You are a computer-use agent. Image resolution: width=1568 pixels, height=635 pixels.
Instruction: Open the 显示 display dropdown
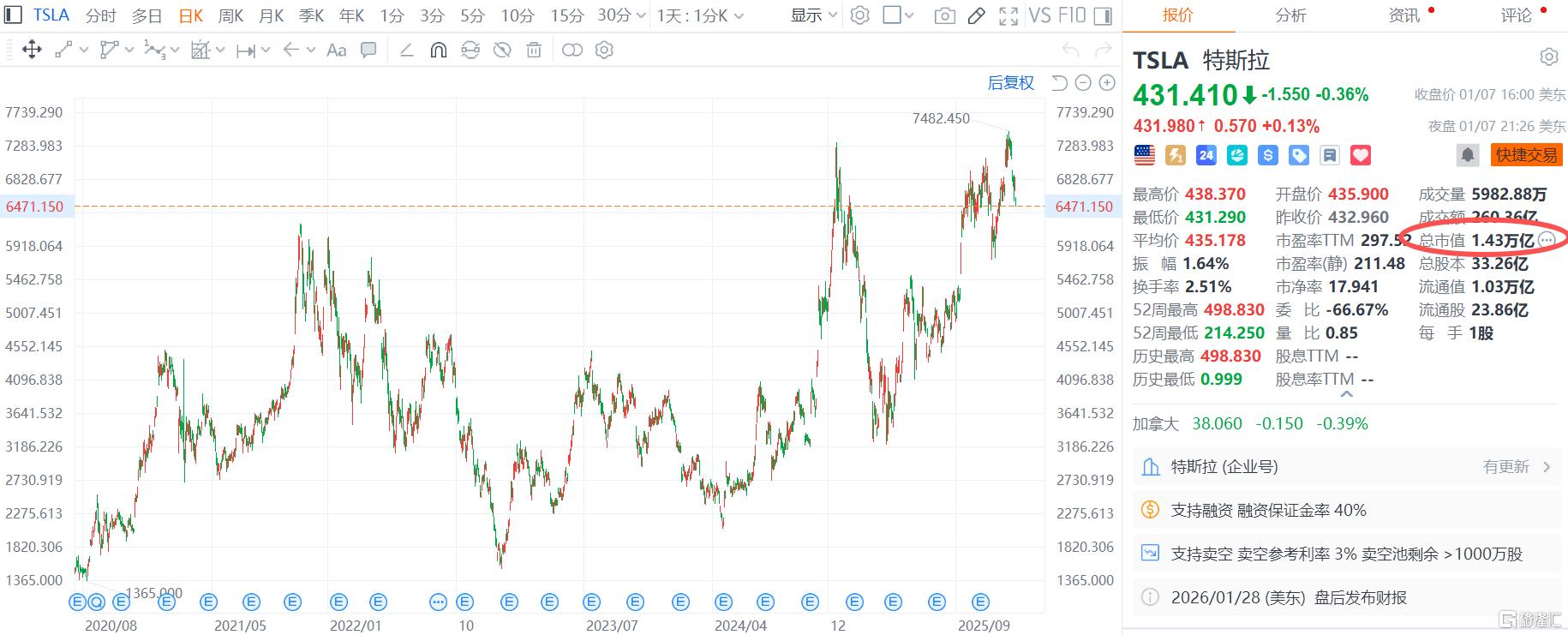point(813,15)
